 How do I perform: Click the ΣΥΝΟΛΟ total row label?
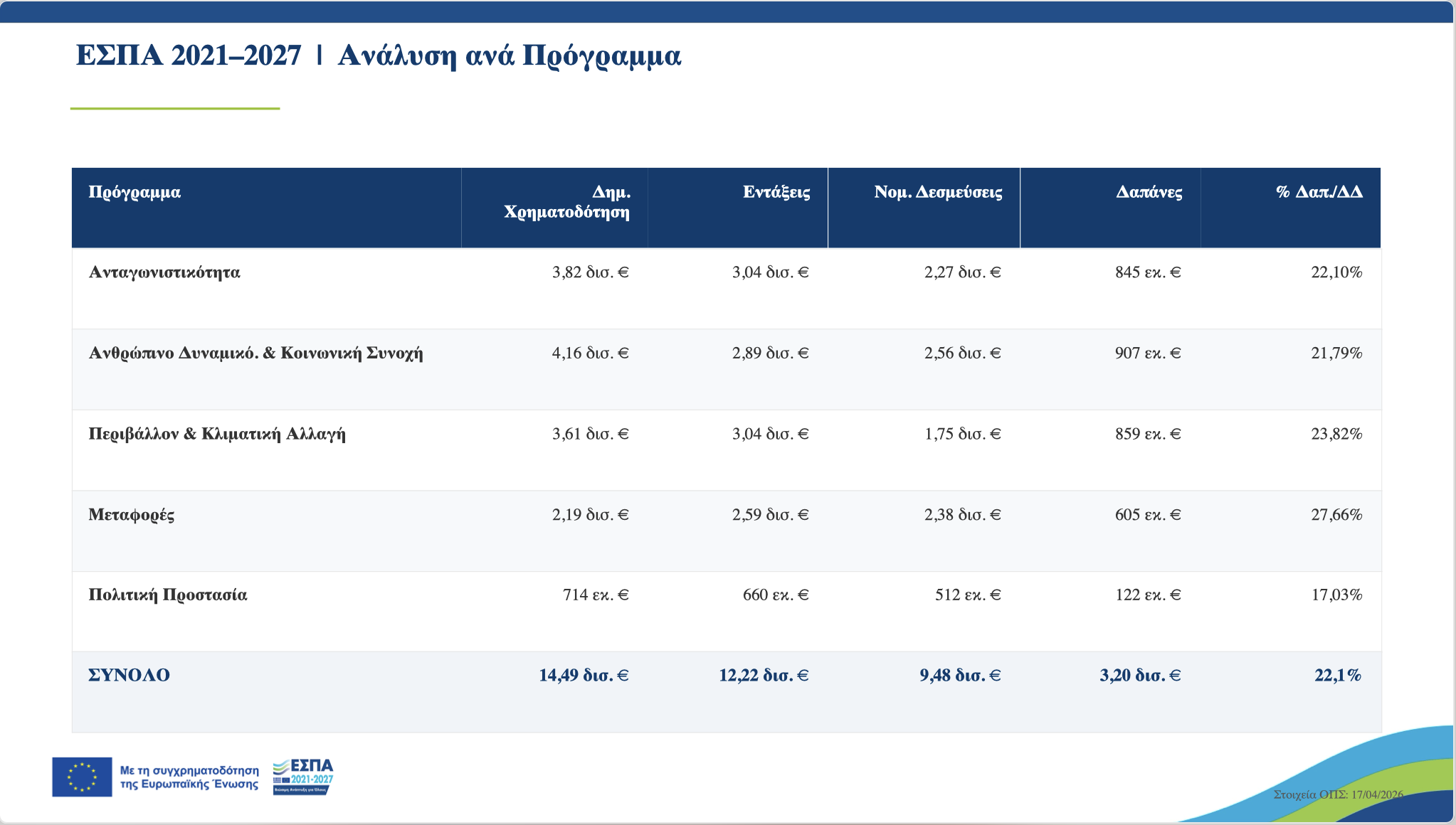(x=130, y=676)
